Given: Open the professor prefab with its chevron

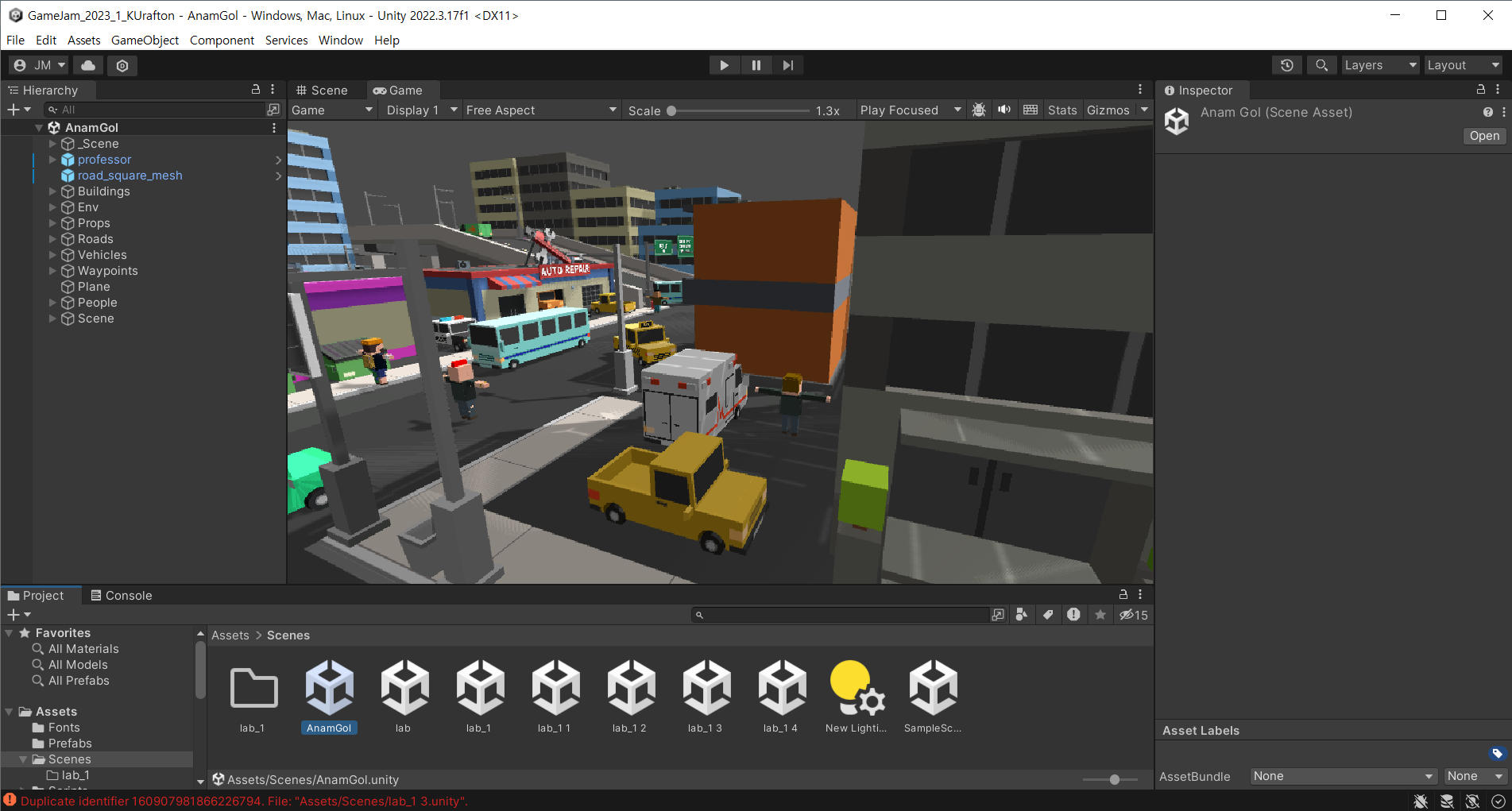Looking at the screenshot, I should (278, 160).
